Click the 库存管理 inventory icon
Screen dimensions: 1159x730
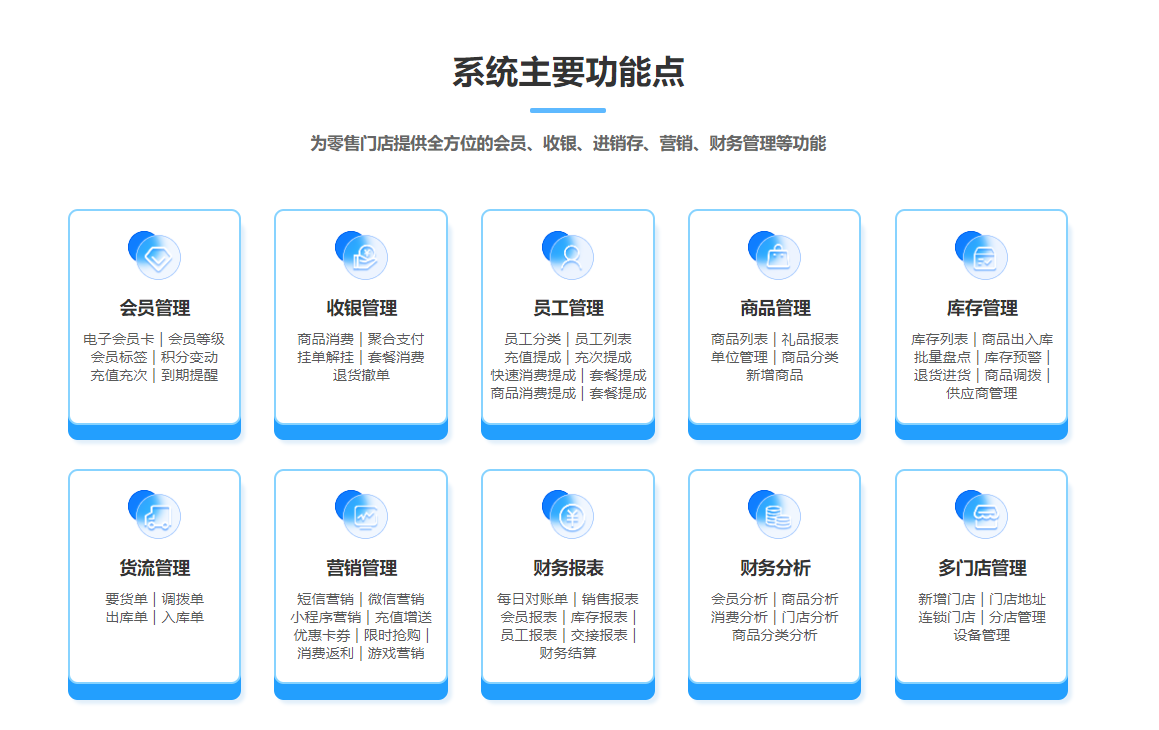point(982,255)
